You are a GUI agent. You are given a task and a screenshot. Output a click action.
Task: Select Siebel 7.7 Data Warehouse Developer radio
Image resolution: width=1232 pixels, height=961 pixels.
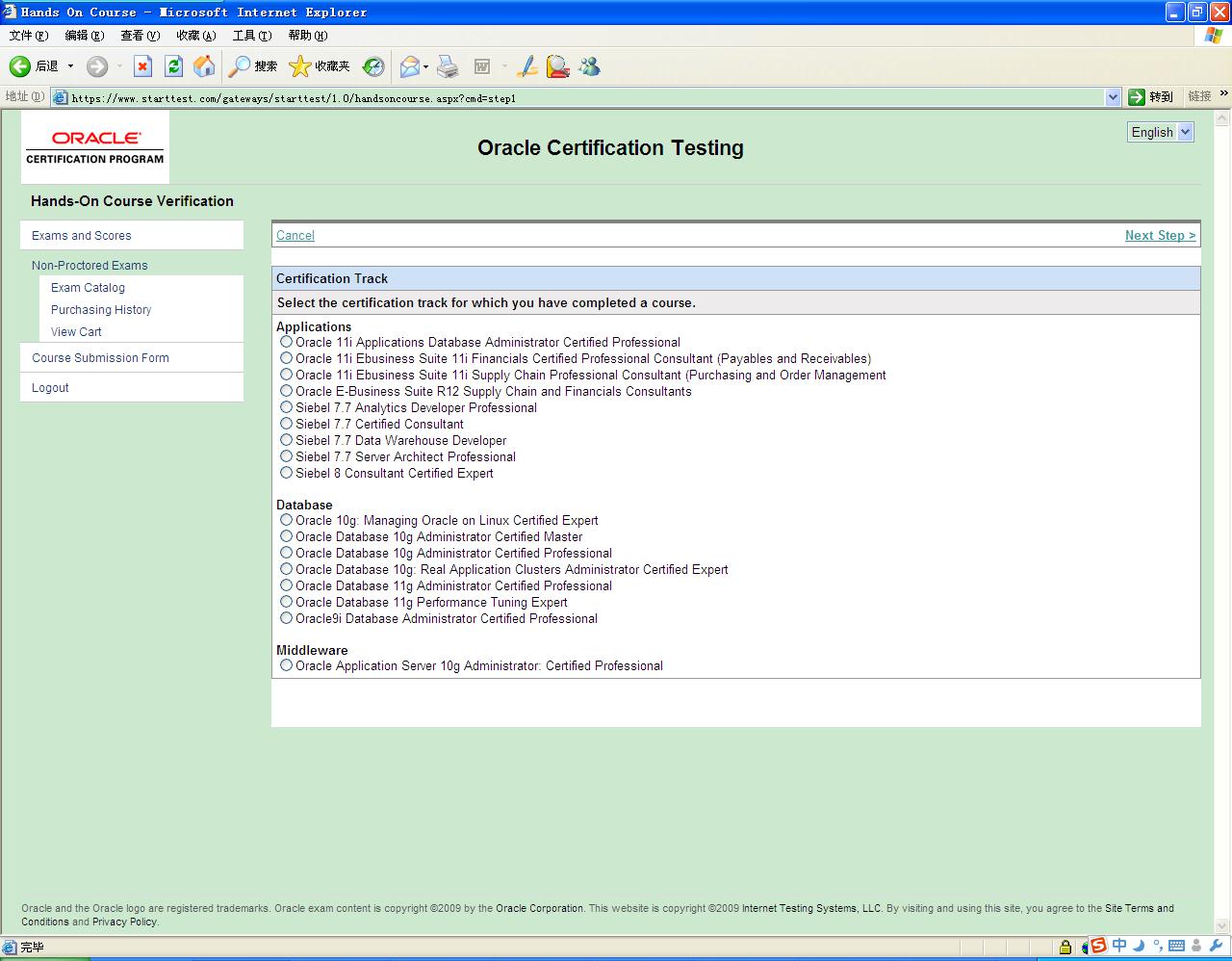tap(286, 440)
